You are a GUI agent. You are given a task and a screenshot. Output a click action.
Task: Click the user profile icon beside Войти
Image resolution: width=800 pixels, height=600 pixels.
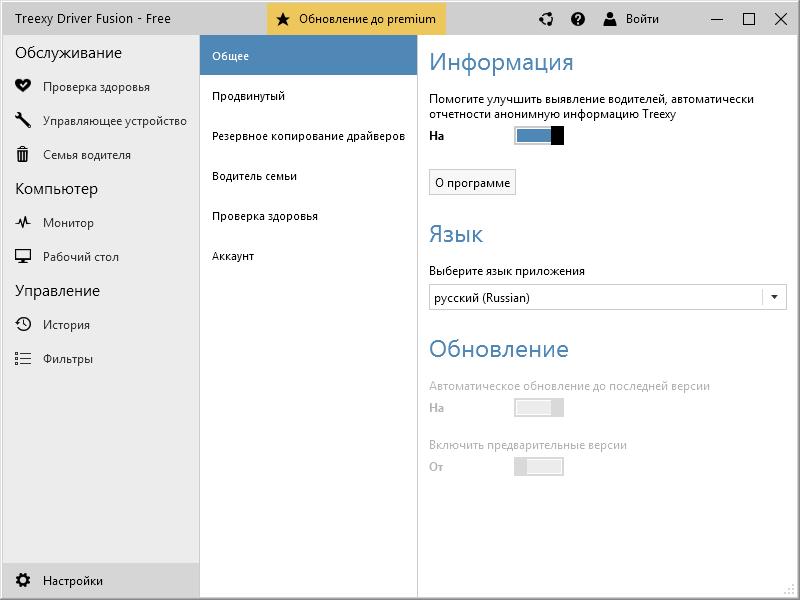(610, 19)
